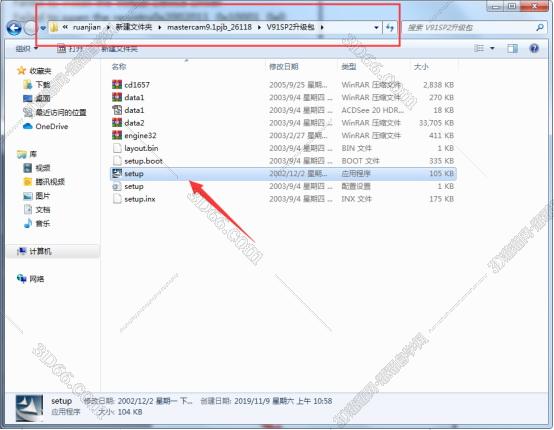The width and height of the screenshot is (554, 430).
Task: Click the 打开 open toolbar button
Action: pyautogui.click(x=70, y=49)
